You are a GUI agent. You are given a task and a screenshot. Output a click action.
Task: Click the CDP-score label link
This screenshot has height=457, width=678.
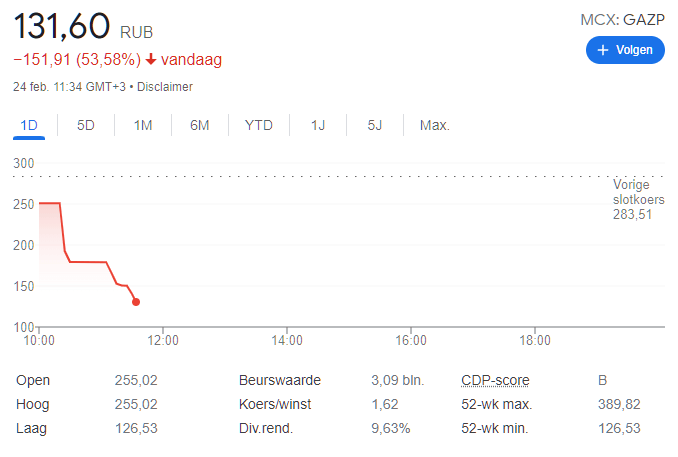[x=495, y=380]
